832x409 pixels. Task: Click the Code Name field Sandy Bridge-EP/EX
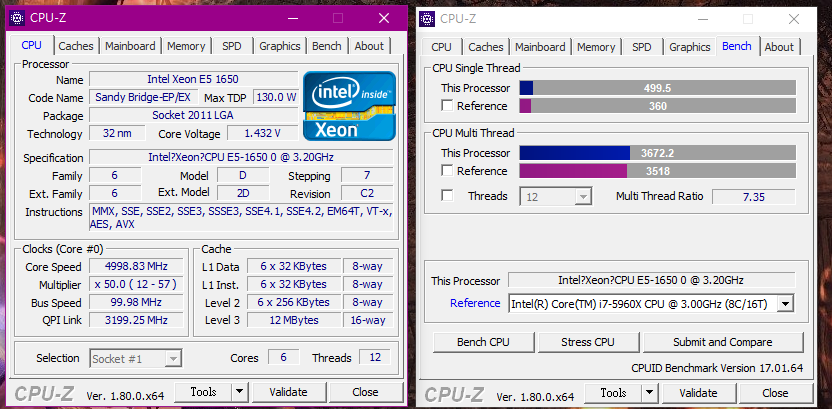tap(143, 97)
